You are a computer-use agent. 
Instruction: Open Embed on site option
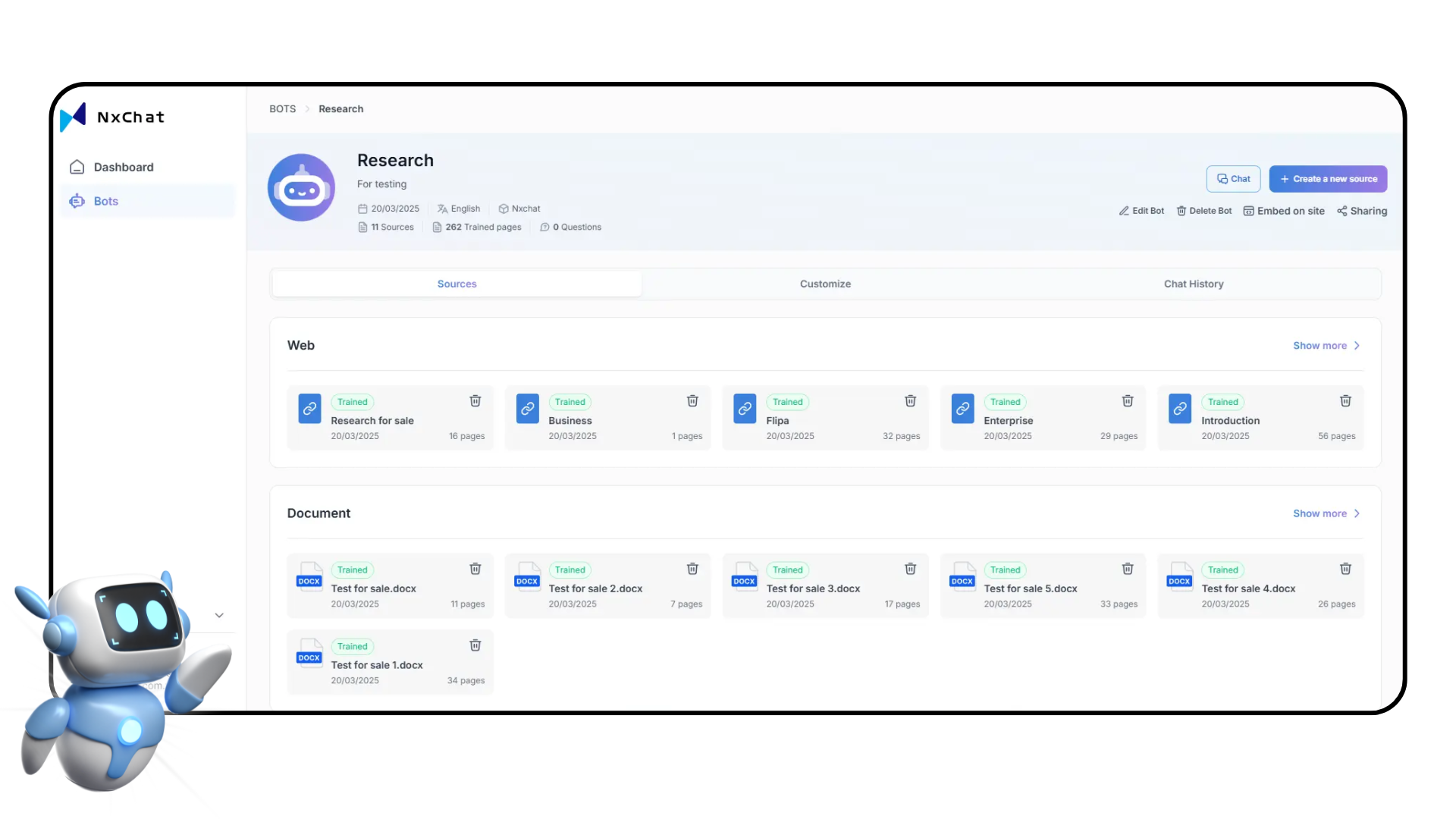point(1284,211)
